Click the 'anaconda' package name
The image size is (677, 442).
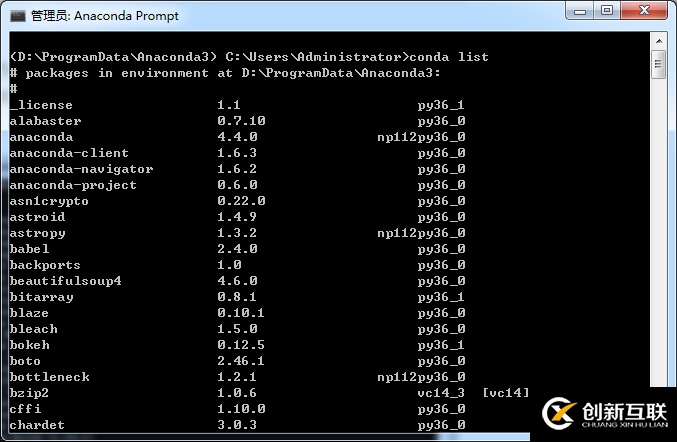[41, 137]
